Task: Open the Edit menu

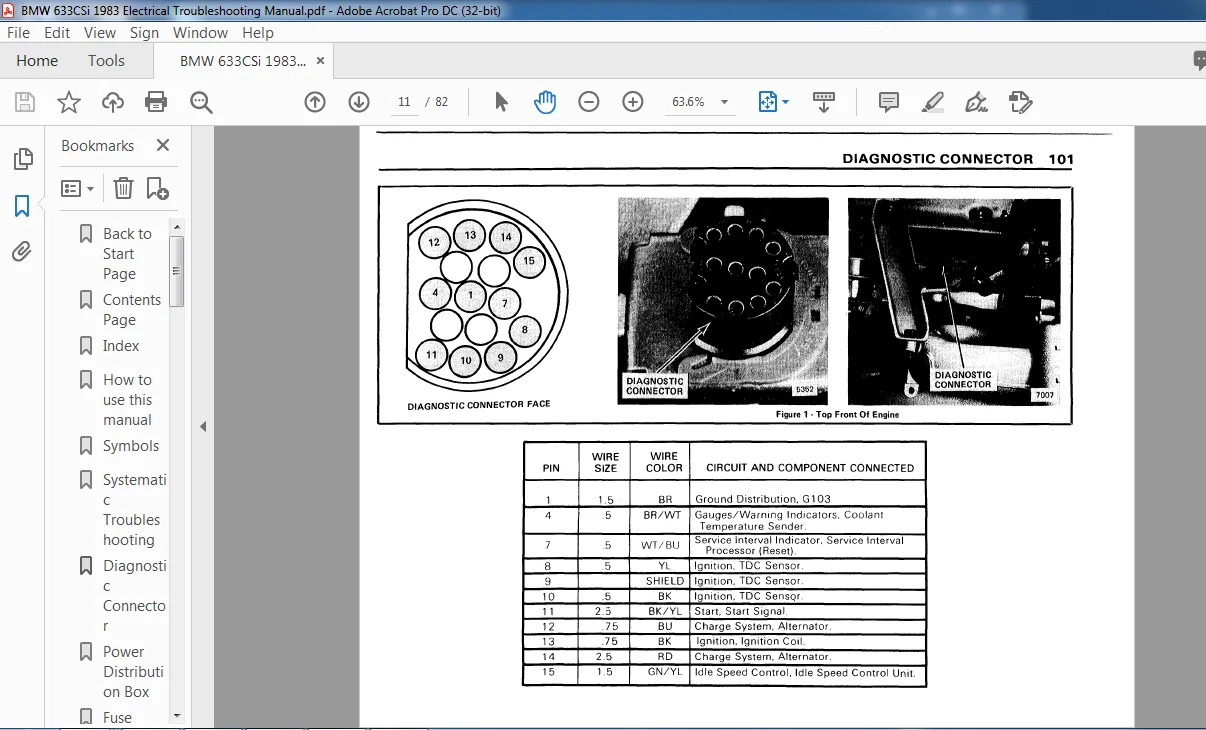Action: (x=57, y=32)
